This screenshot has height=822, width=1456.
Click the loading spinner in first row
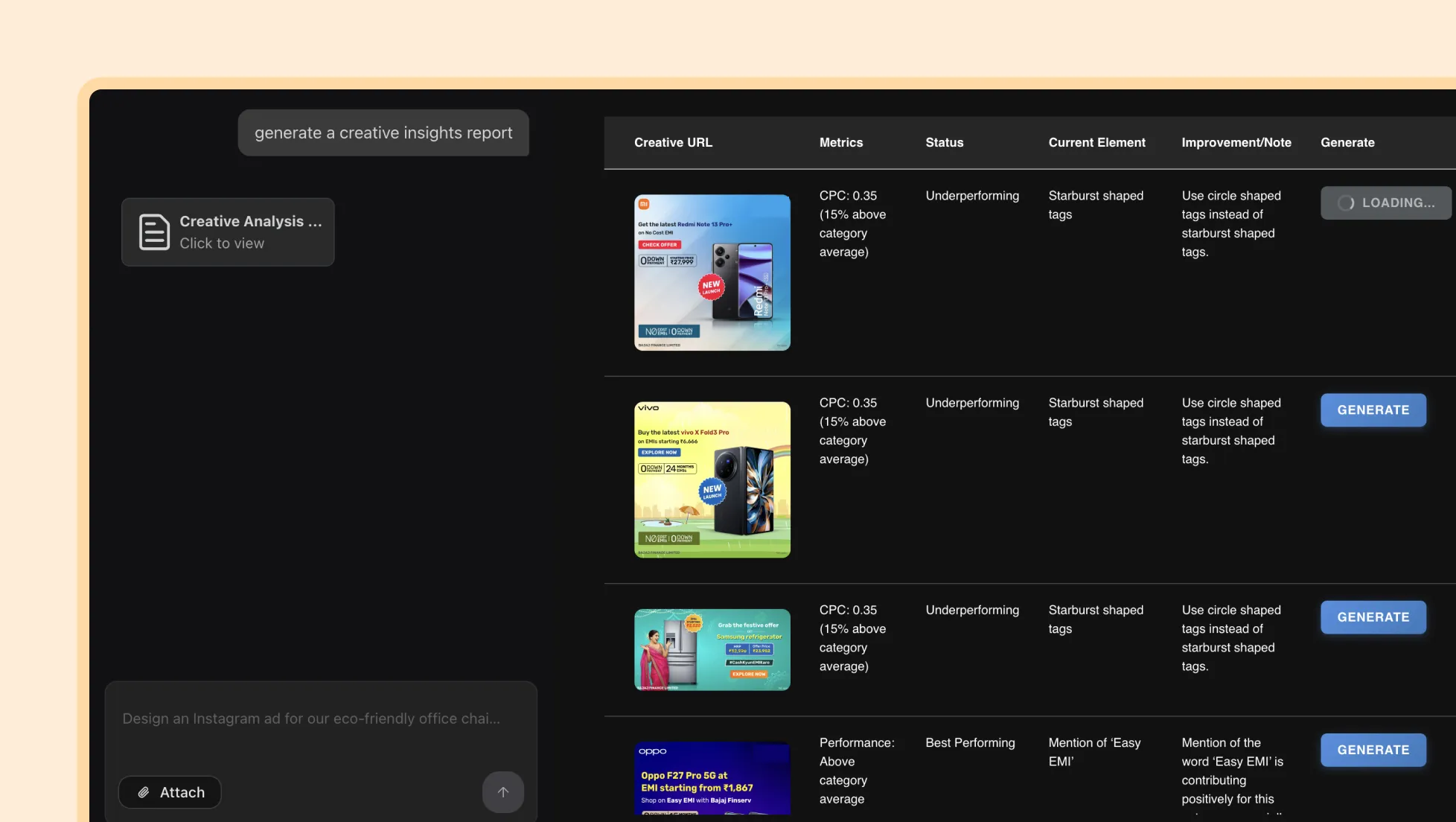click(1346, 203)
